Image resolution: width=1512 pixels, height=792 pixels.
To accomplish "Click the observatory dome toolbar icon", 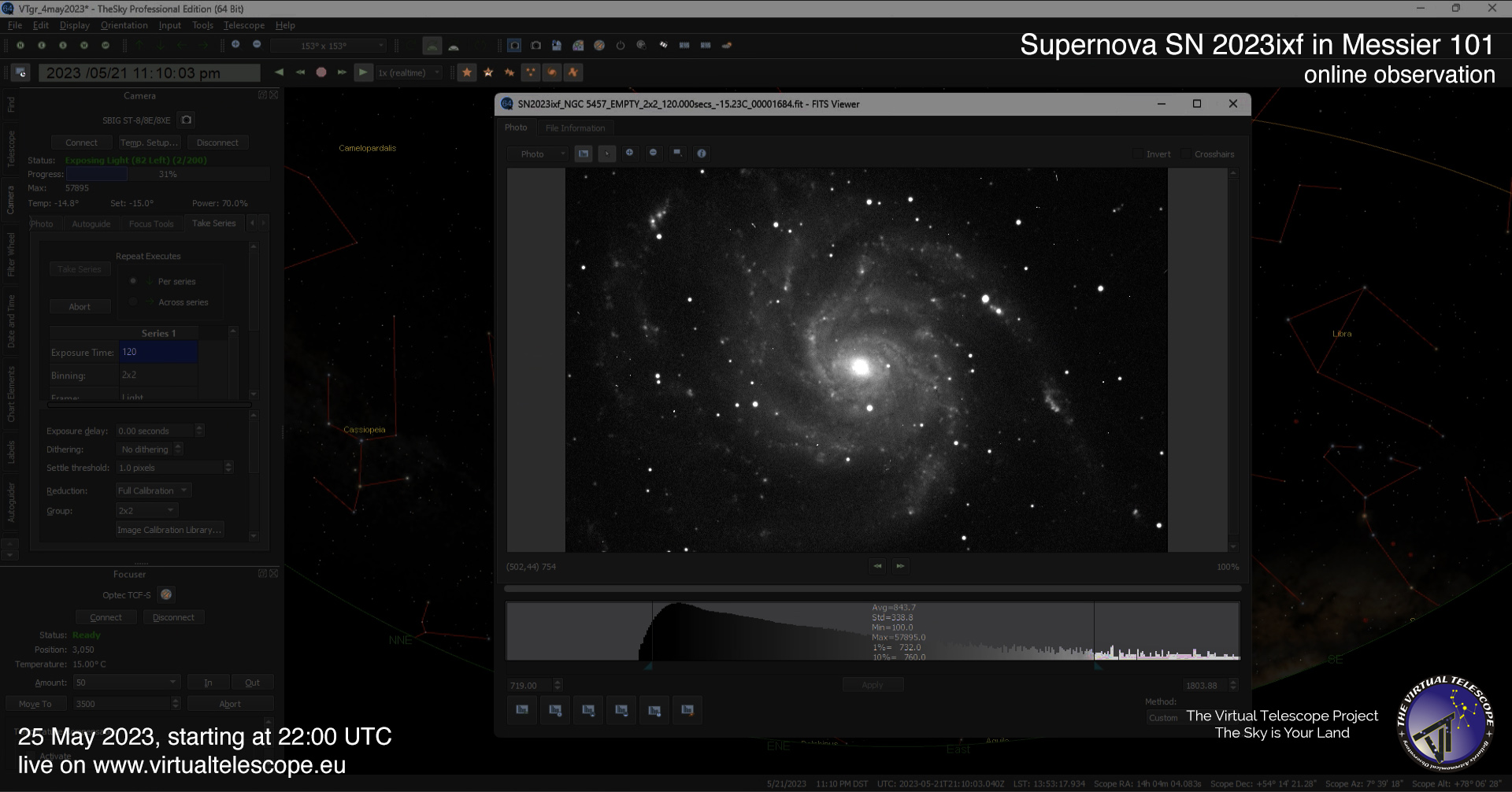I will [x=557, y=45].
